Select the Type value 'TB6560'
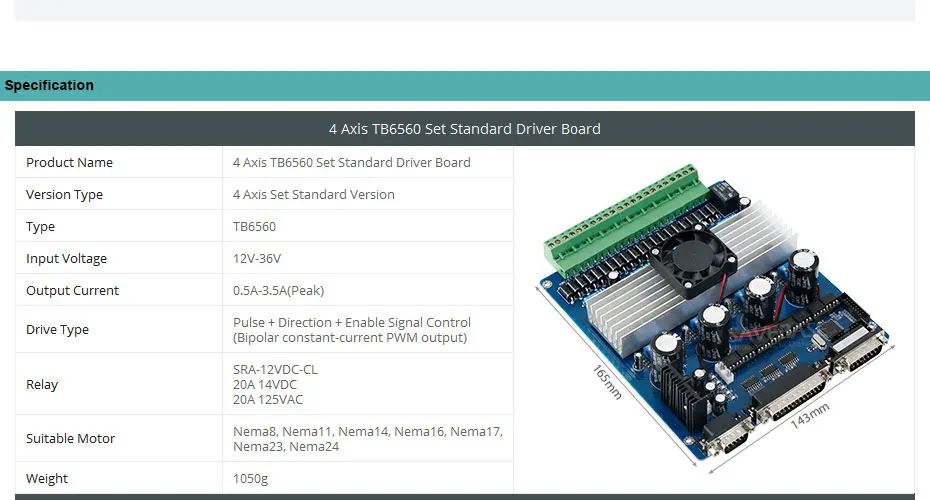This screenshot has height=500, width=930. [254, 226]
